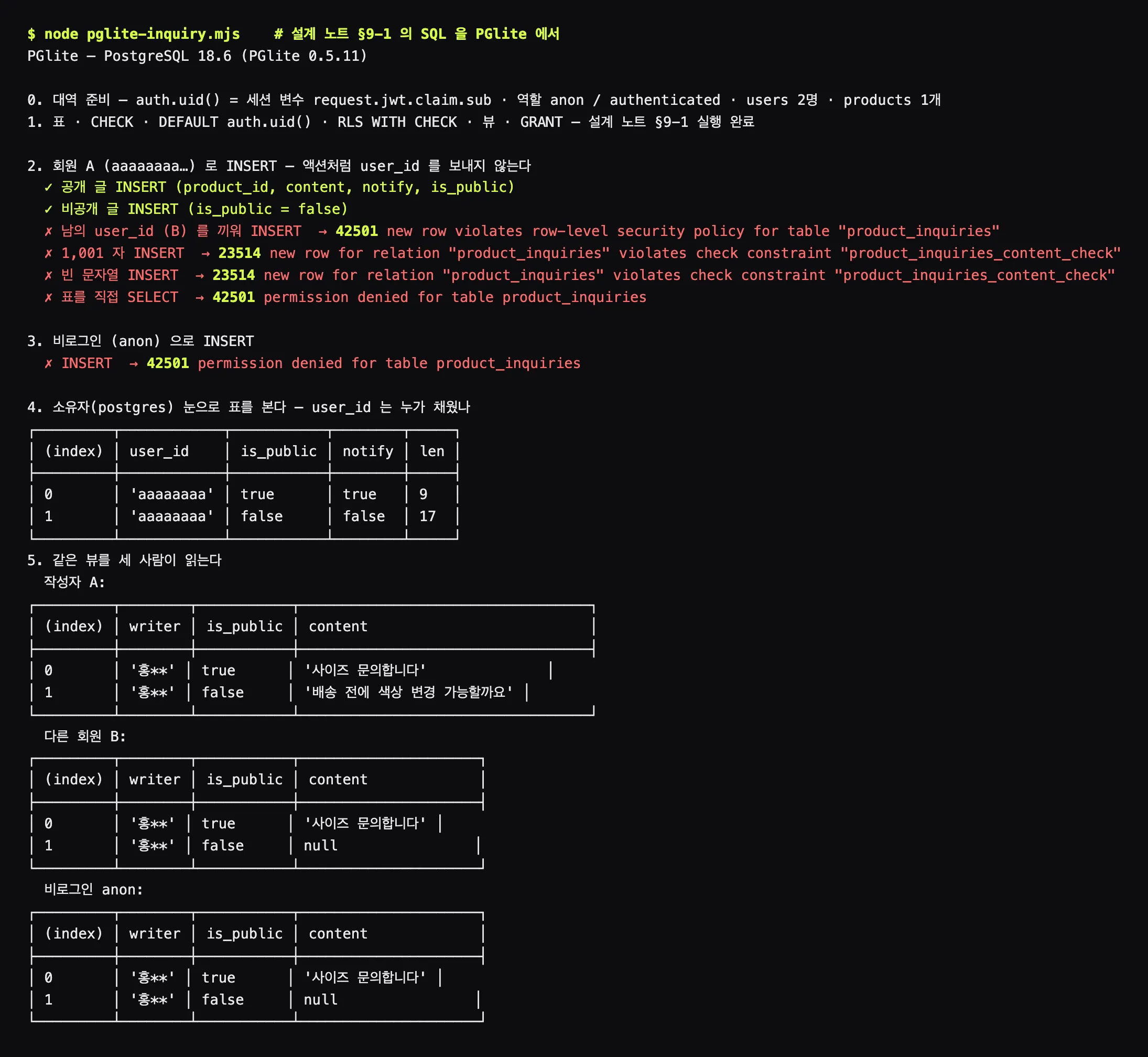Click the "content" header in 다른 회원 B table

[x=339, y=780]
